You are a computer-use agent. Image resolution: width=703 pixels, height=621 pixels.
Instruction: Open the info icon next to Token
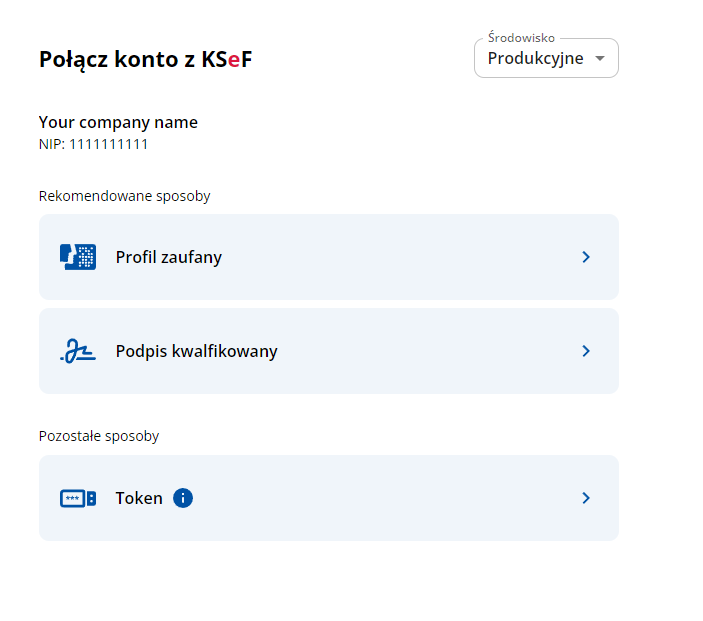[182, 498]
